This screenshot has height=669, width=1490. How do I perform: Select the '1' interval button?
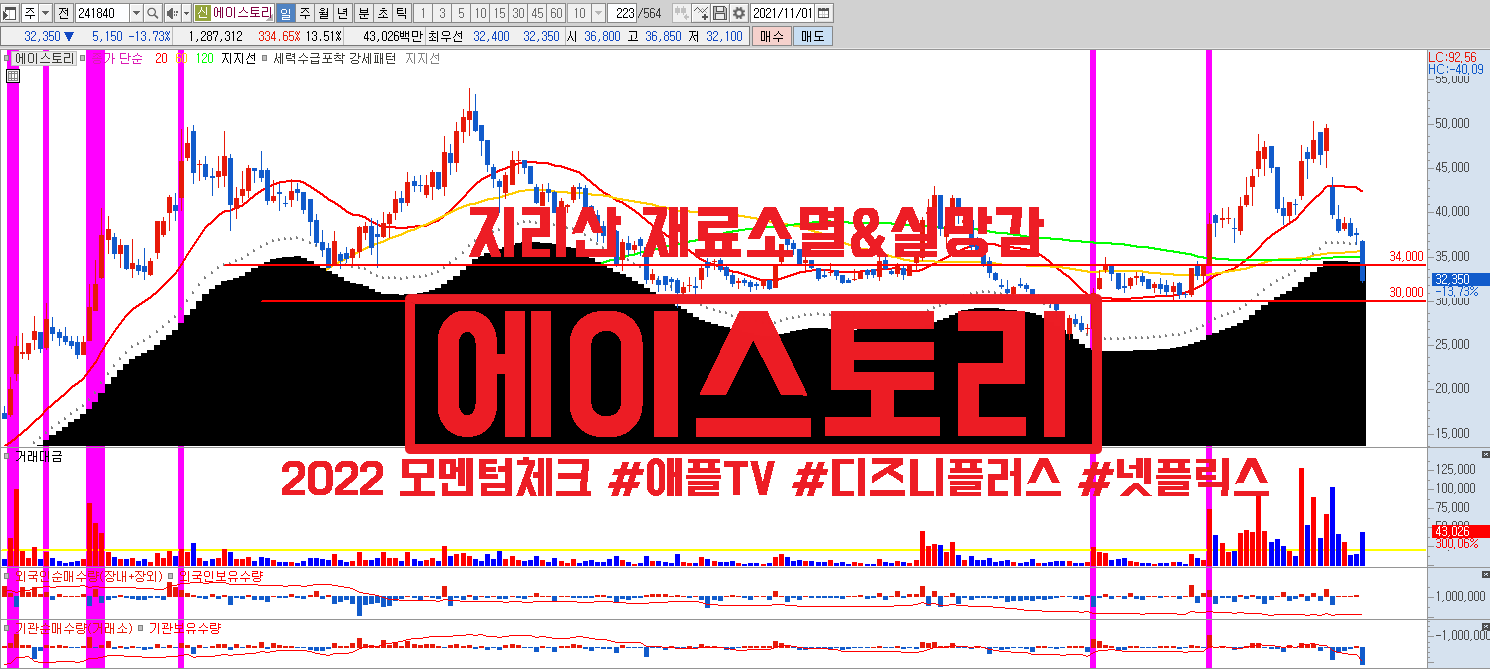coord(422,13)
